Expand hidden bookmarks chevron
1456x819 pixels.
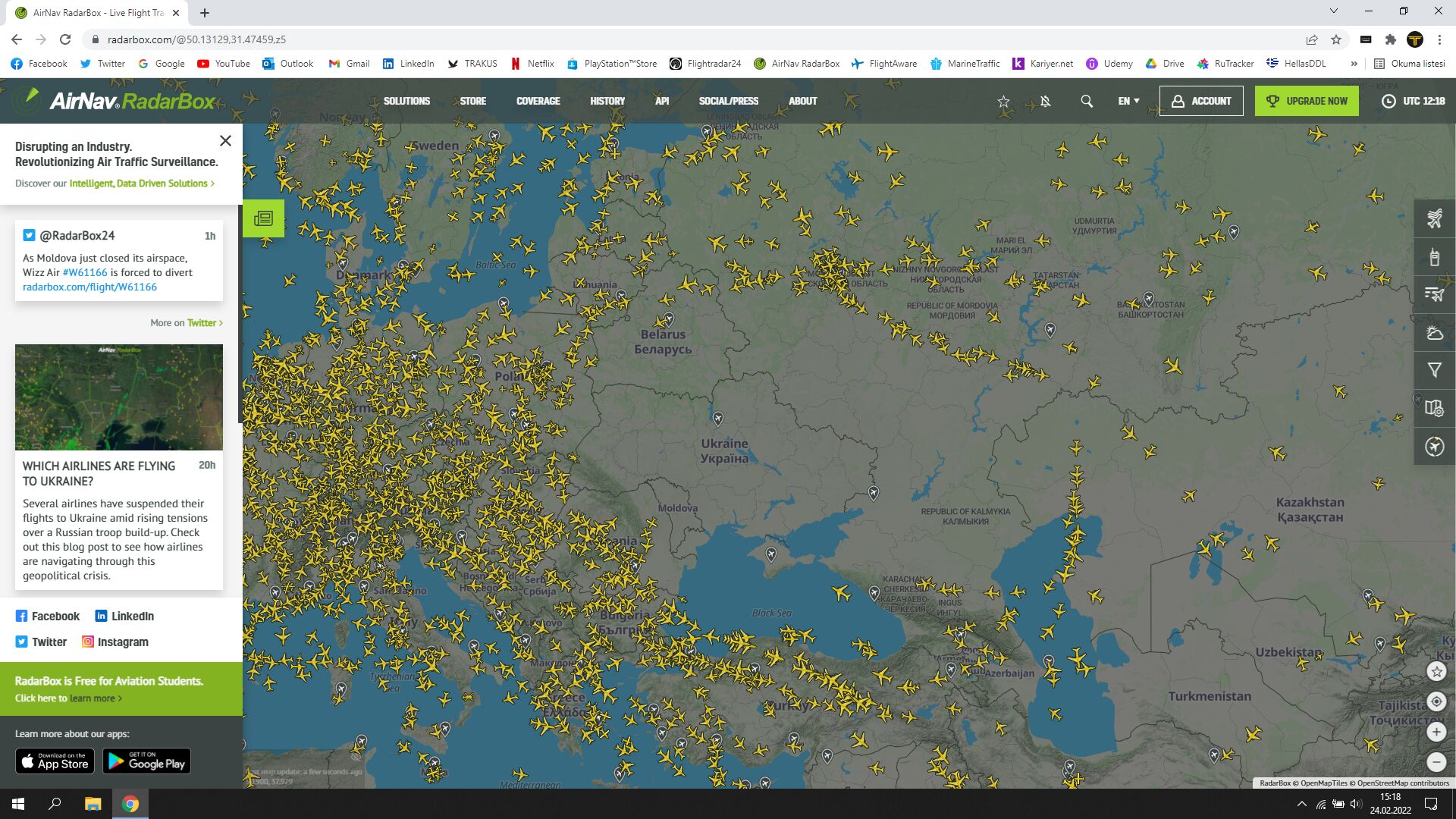[1354, 64]
